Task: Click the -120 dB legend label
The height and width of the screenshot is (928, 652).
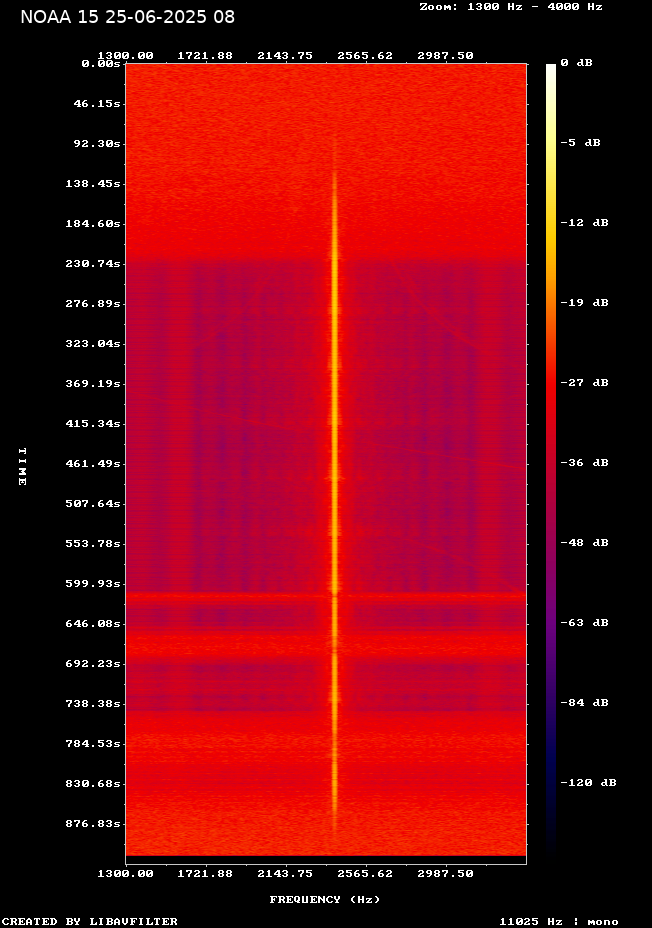Action: click(589, 782)
